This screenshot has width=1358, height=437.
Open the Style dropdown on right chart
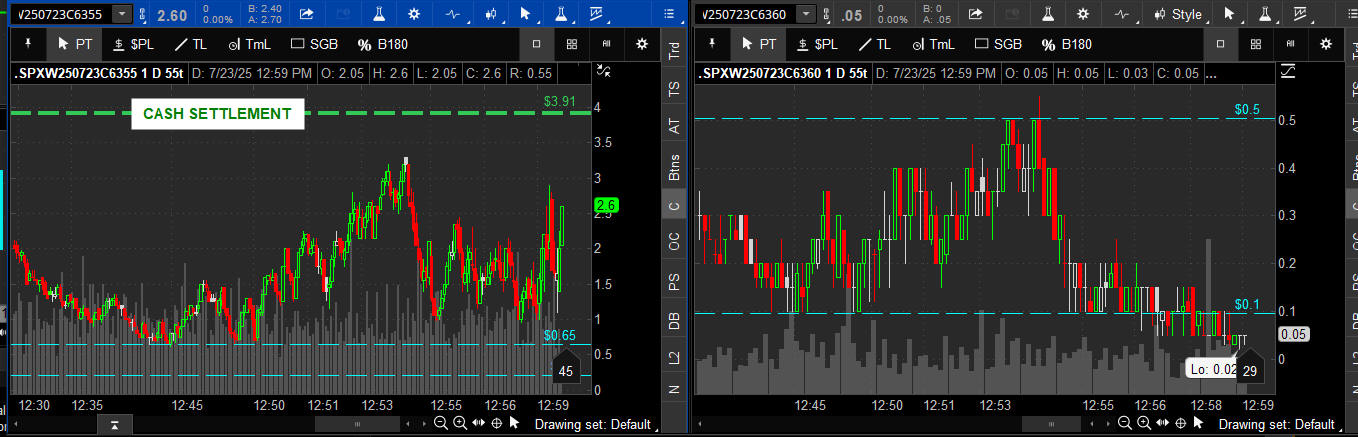coord(1178,14)
